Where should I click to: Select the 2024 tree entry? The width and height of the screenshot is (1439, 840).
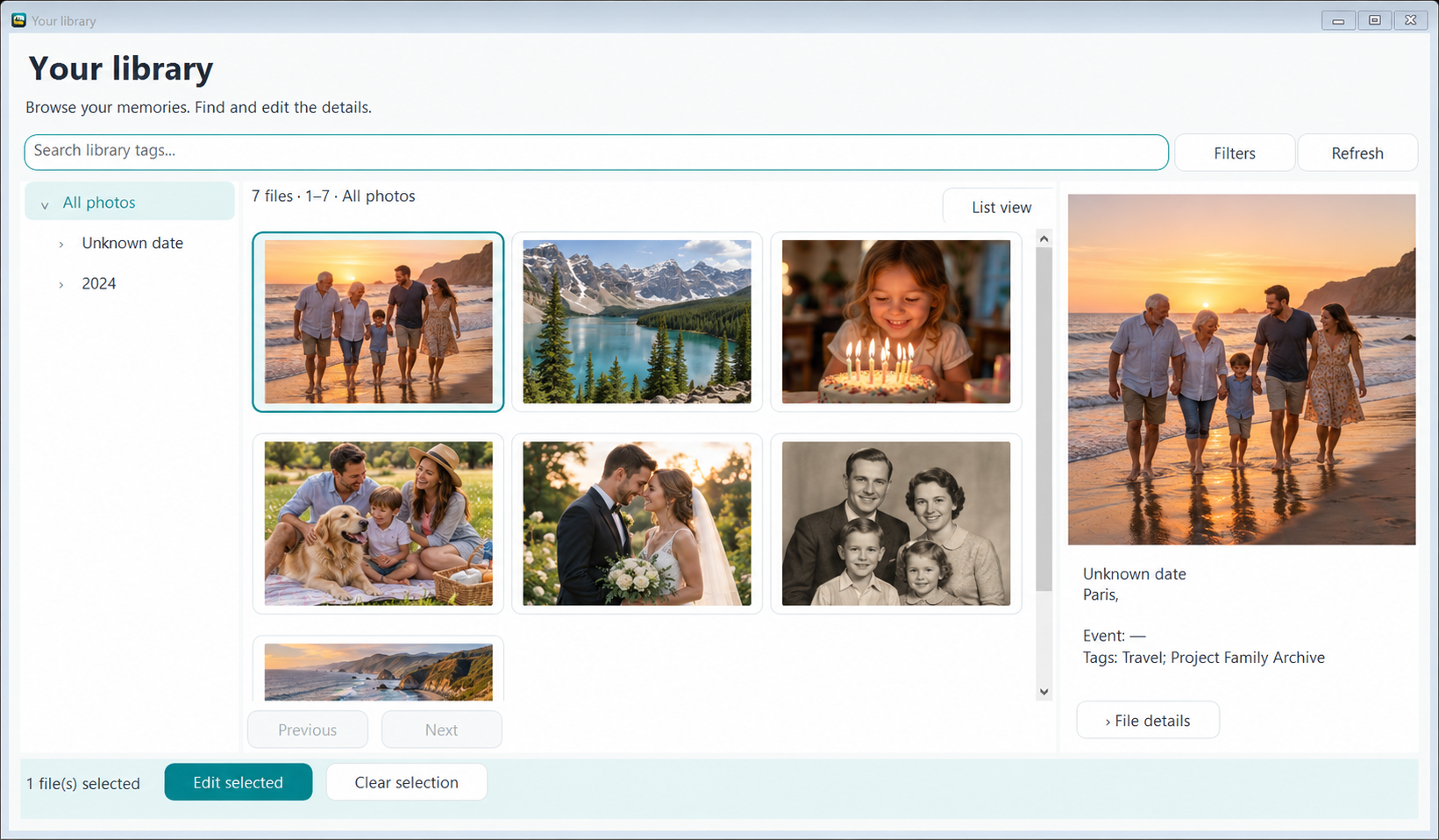pos(99,283)
